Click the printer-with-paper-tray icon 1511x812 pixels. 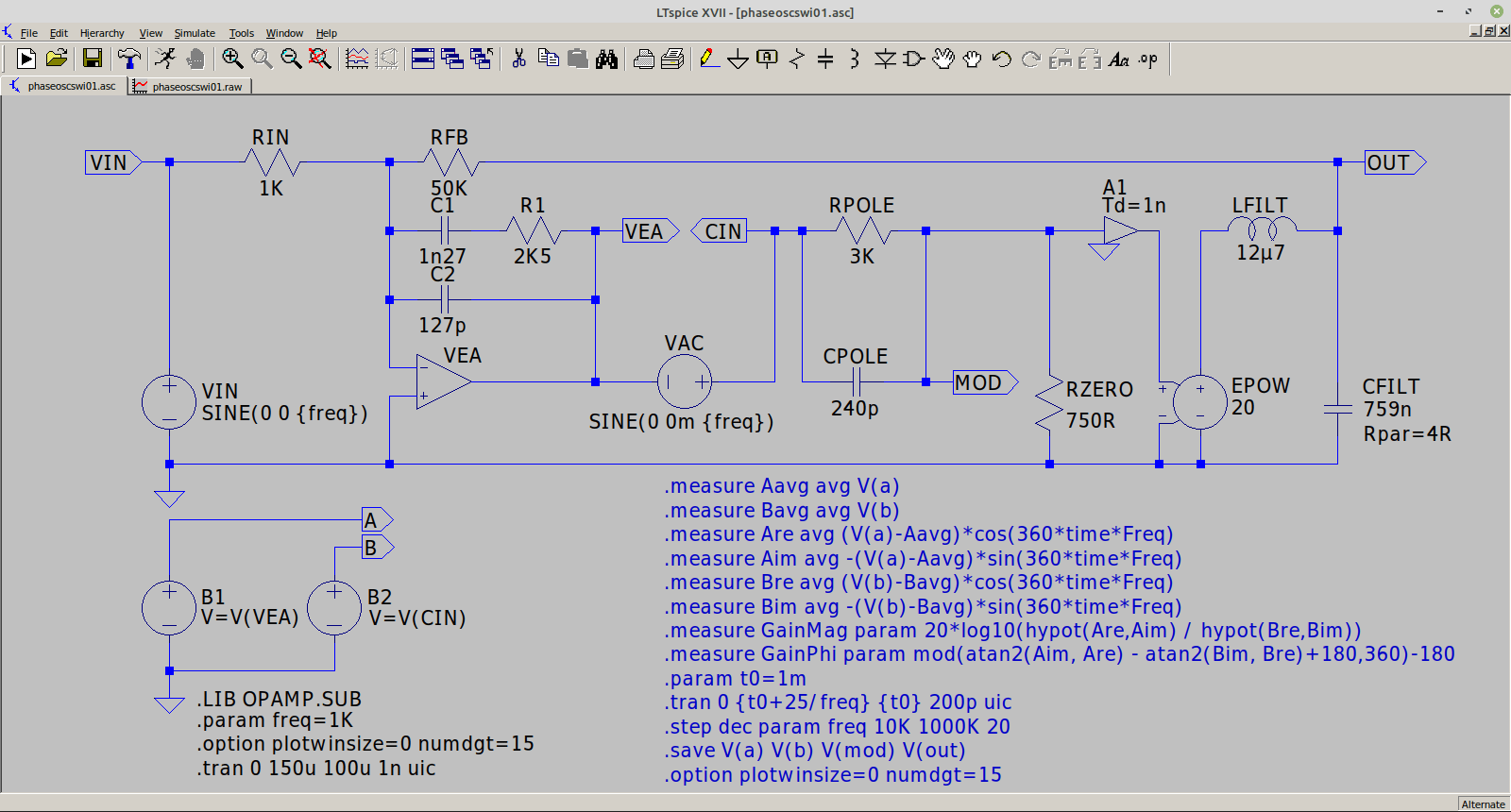pos(672,59)
